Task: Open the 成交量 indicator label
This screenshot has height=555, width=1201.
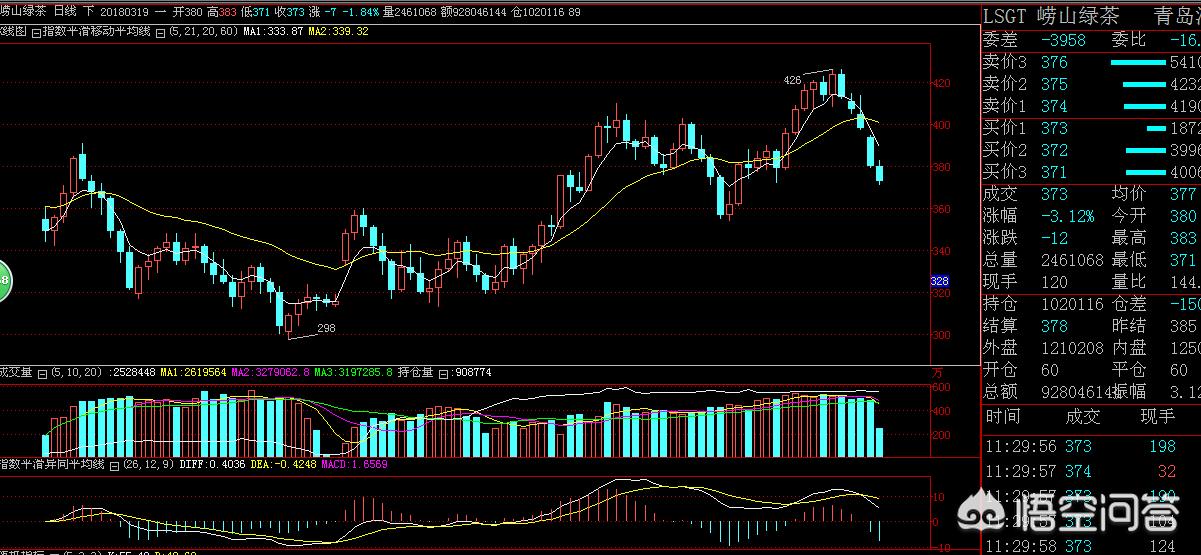Action: coord(17,372)
